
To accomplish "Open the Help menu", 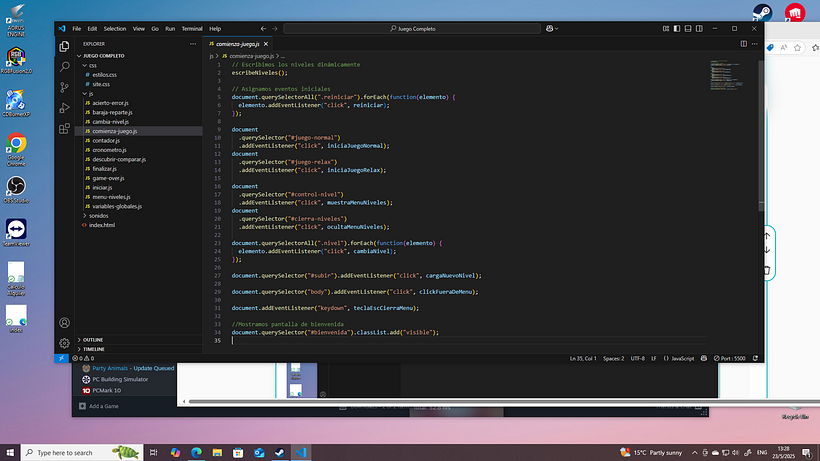I will [x=215, y=29].
